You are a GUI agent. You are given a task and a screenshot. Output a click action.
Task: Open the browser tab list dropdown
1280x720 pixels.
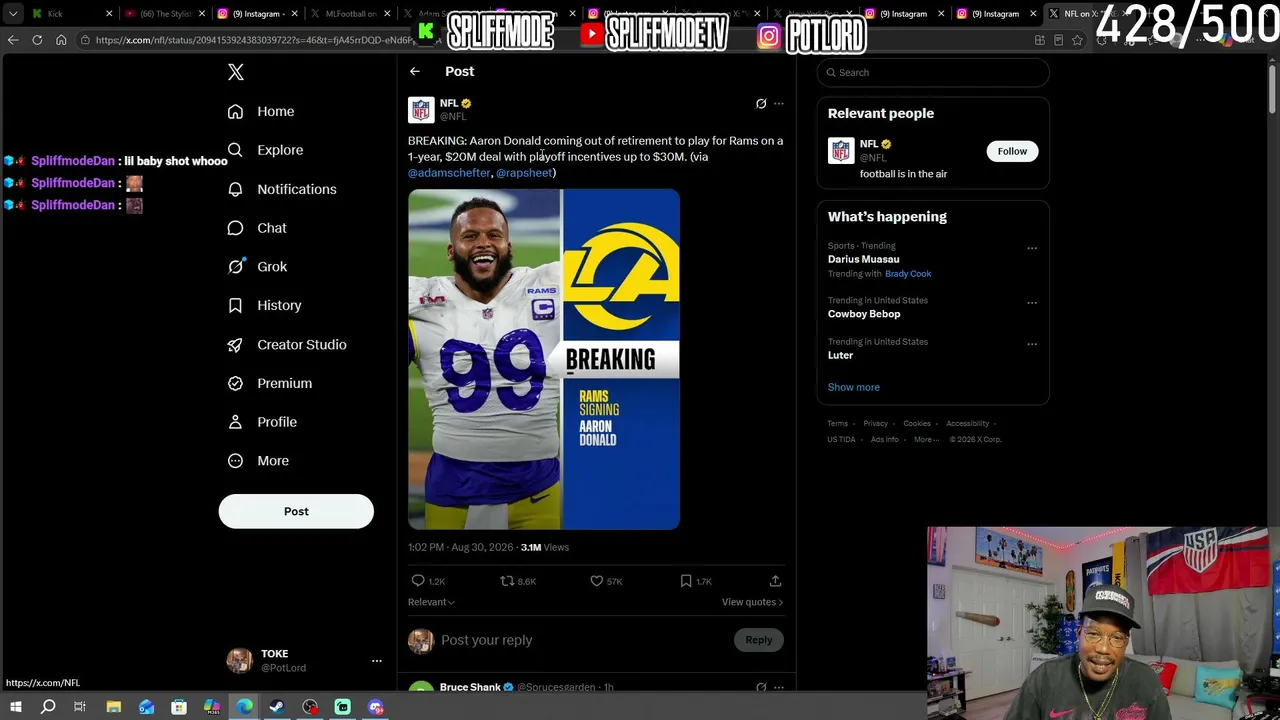(x=13, y=14)
